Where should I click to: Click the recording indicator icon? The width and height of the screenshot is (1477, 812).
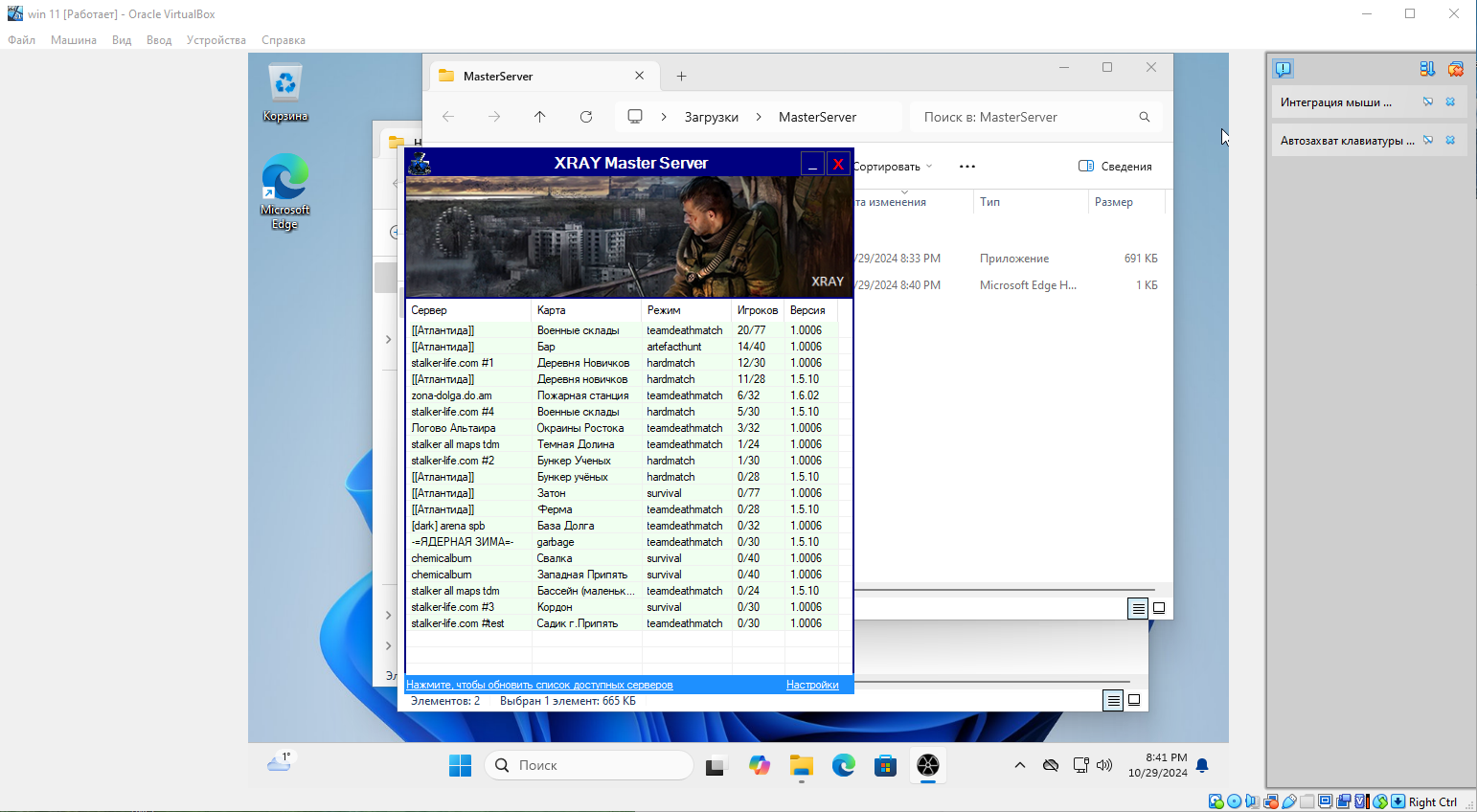pyautogui.click(x=1343, y=801)
